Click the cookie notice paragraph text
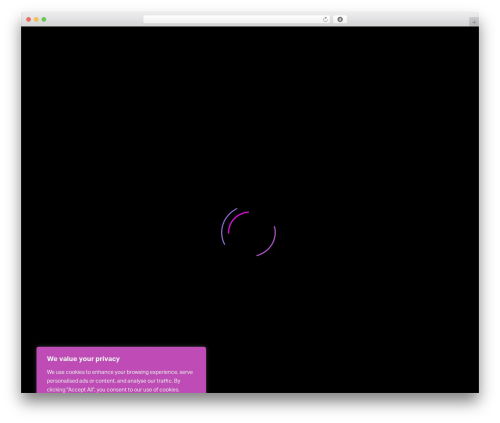Image resolution: width=500 pixels, height=423 pixels. (120, 381)
